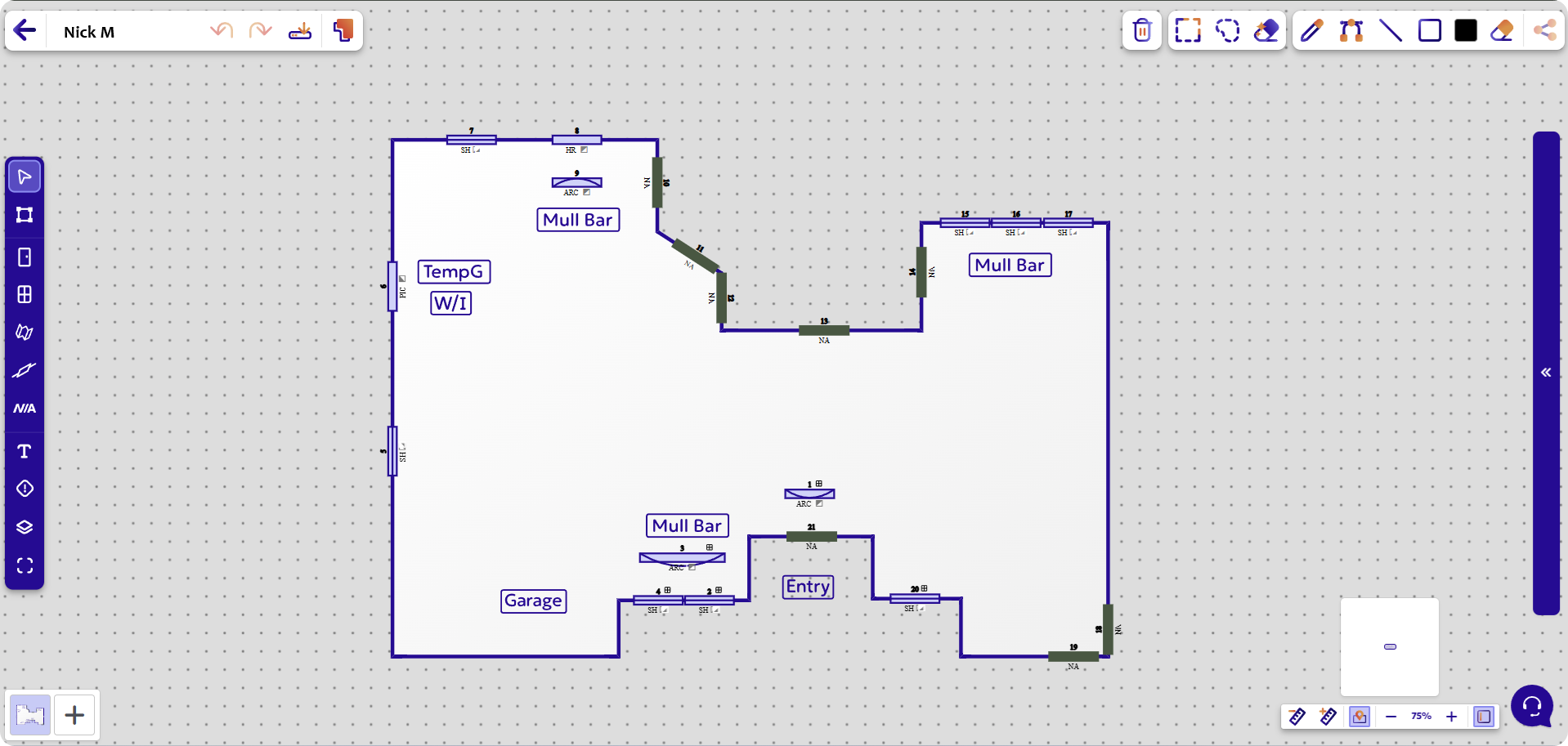Select the floor plan page thumbnail
This screenshot has height=746, width=1568.
click(30, 716)
